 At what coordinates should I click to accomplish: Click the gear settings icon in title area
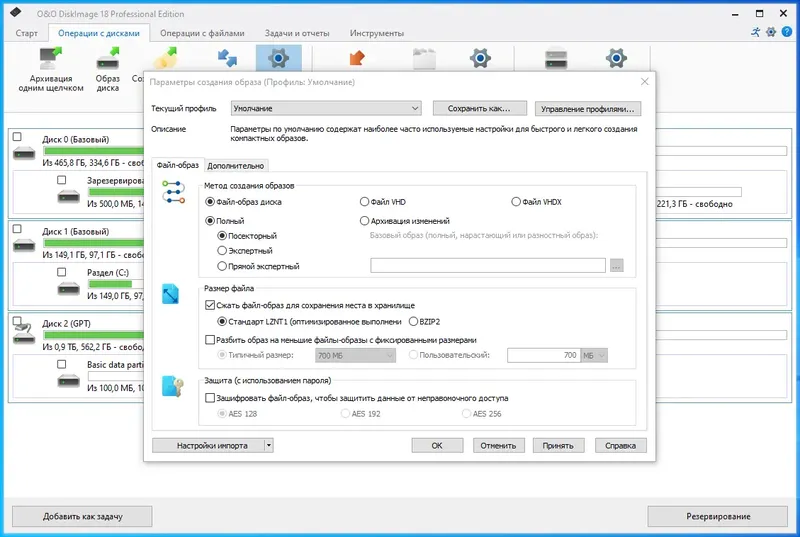(x=771, y=32)
